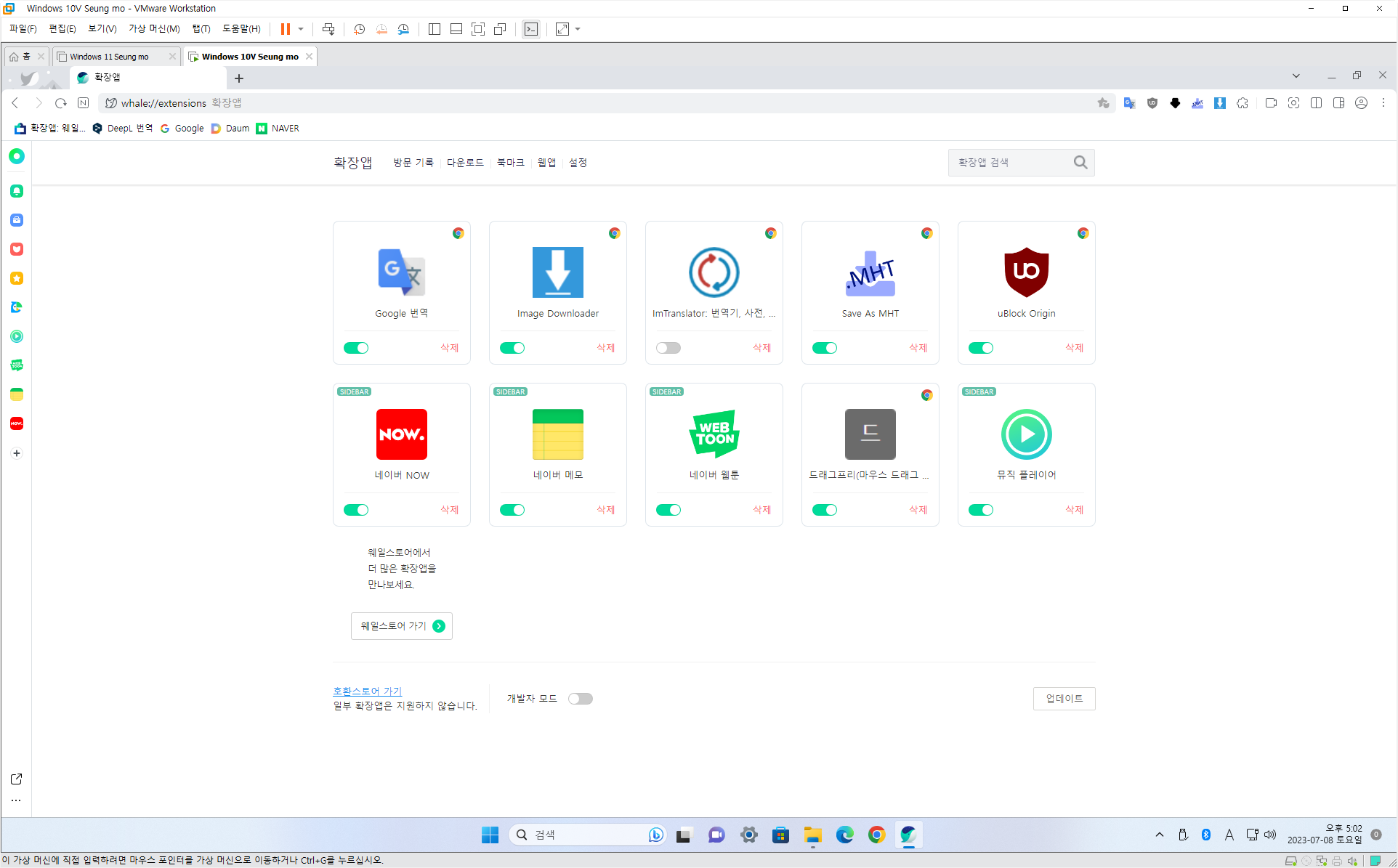Click the add-sidebar-app plus icon

point(17,453)
